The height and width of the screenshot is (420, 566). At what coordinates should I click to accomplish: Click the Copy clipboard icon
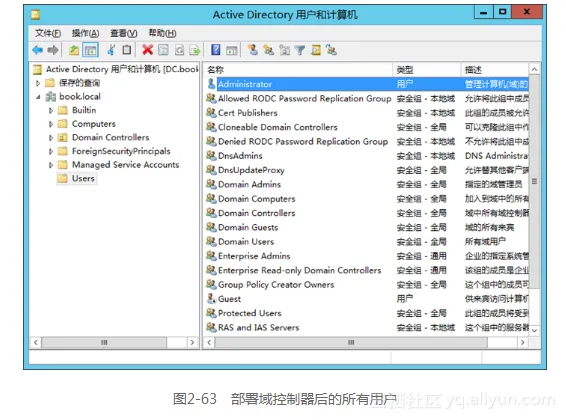pyautogui.click(x=126, y=50)
